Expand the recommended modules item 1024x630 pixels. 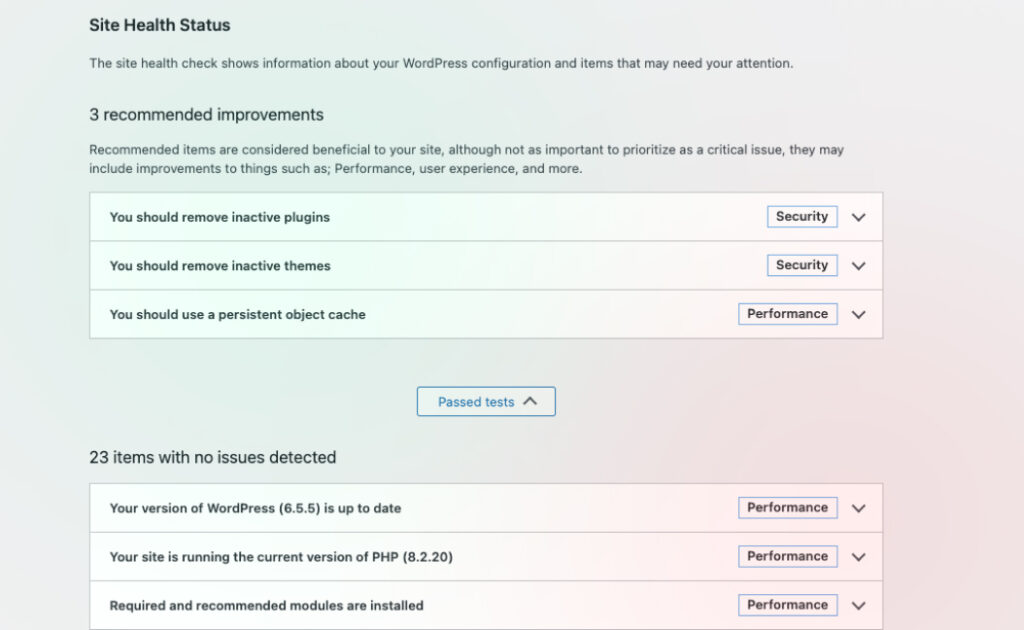(858, 605)
